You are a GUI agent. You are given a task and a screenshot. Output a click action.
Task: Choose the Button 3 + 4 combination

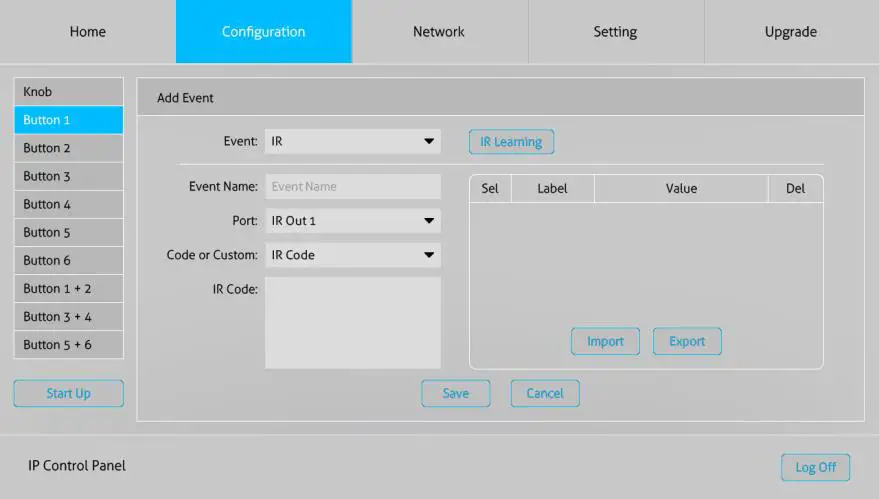pyautogui.click(x=68, y=316)
